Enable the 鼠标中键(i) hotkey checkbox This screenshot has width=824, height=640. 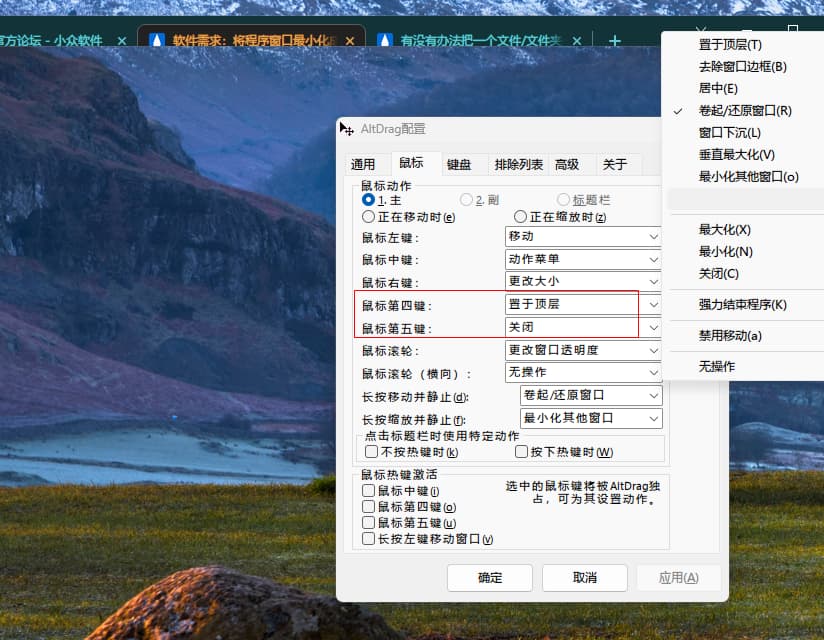371,491
